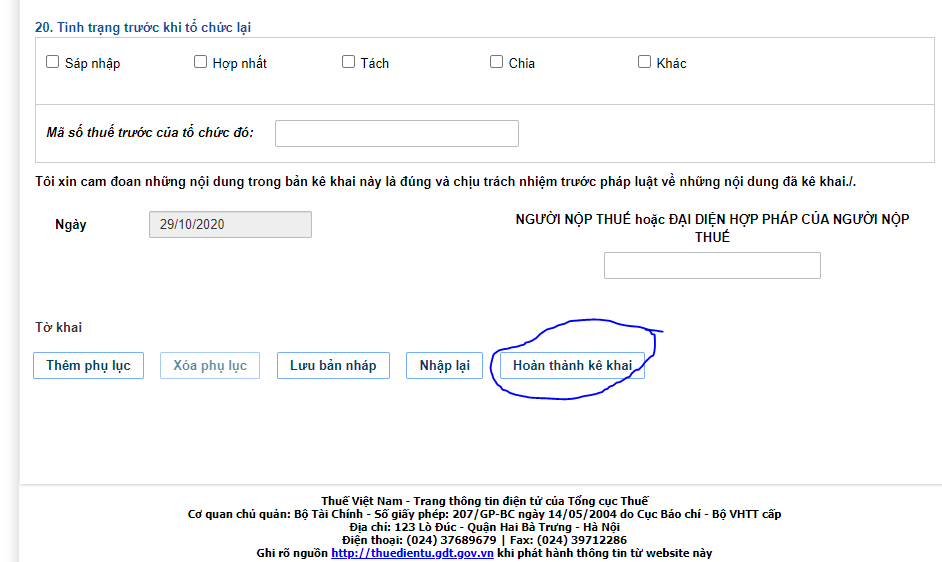Click the Tờ khai label
Image resolution: width=942 pixels, height=562 pixels.
coord(58,327)
